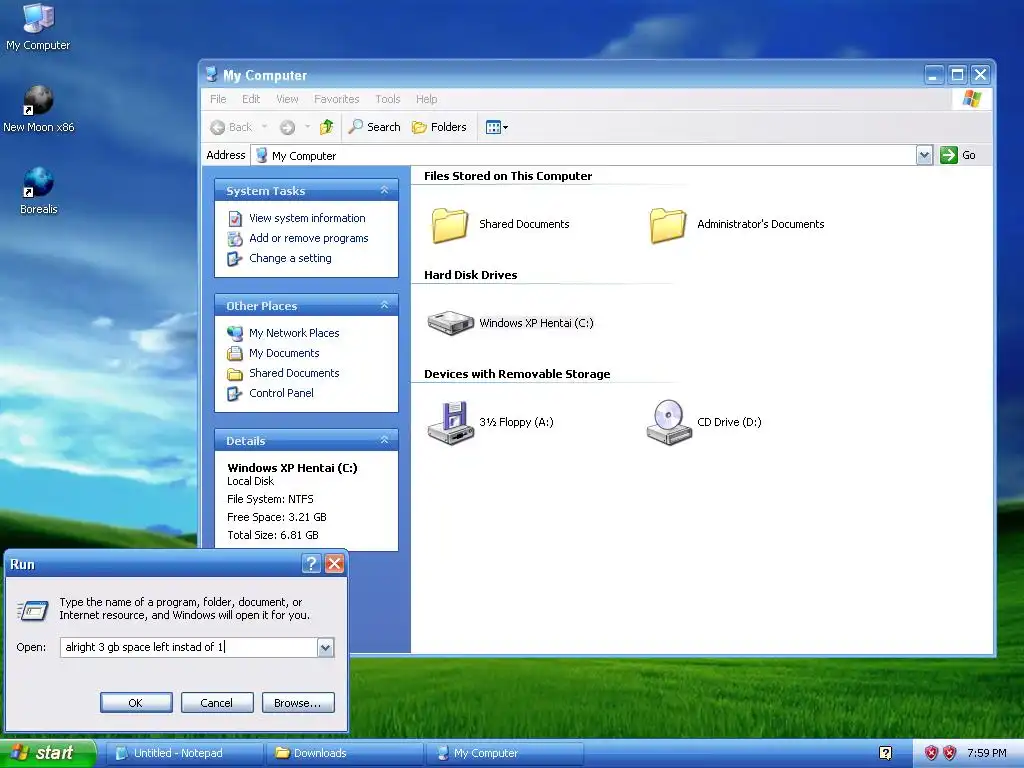Click Cancel in the Run dialog

[x=217, y=703]
